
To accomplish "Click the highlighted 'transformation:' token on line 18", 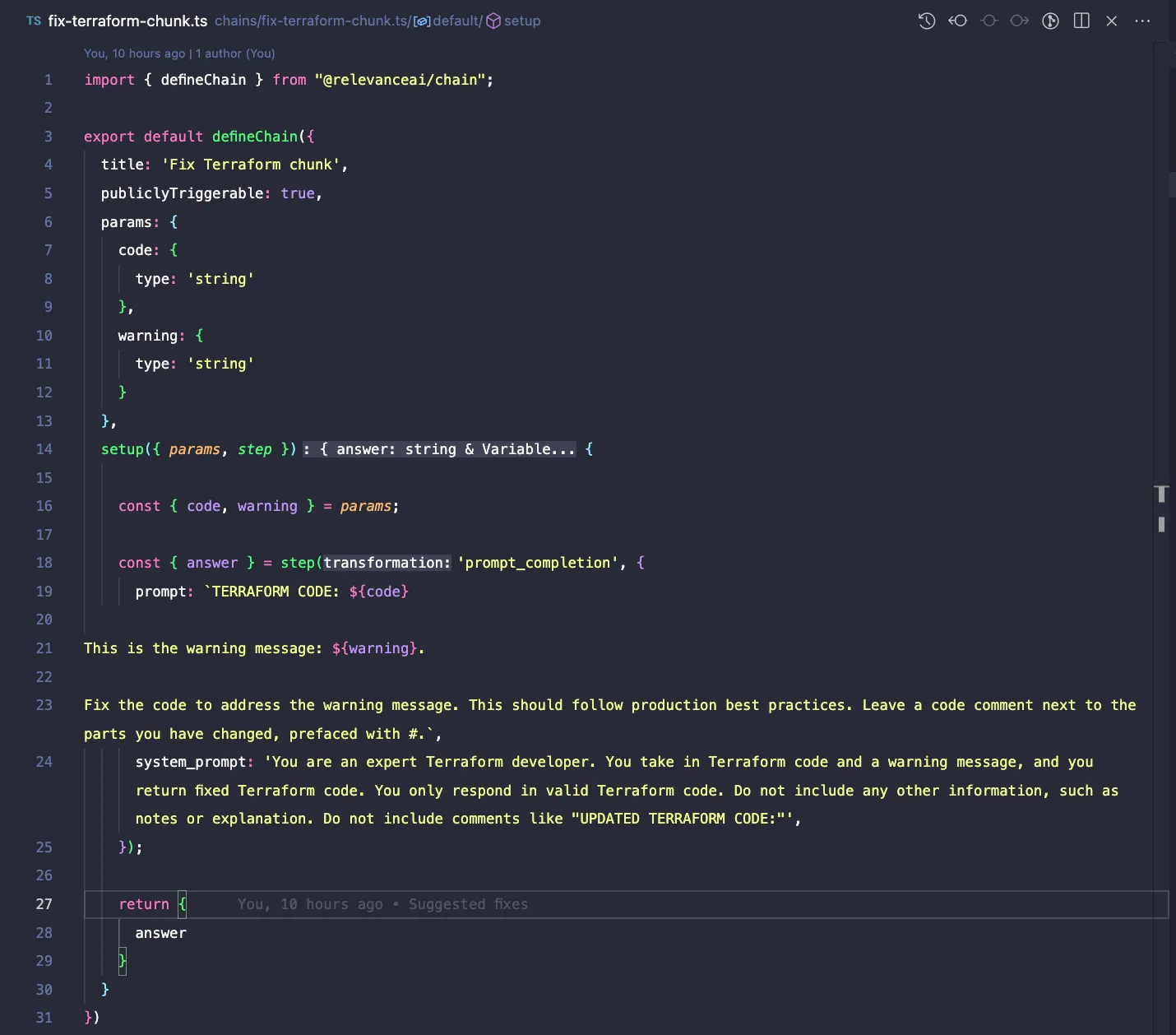I will pos(386,563).
